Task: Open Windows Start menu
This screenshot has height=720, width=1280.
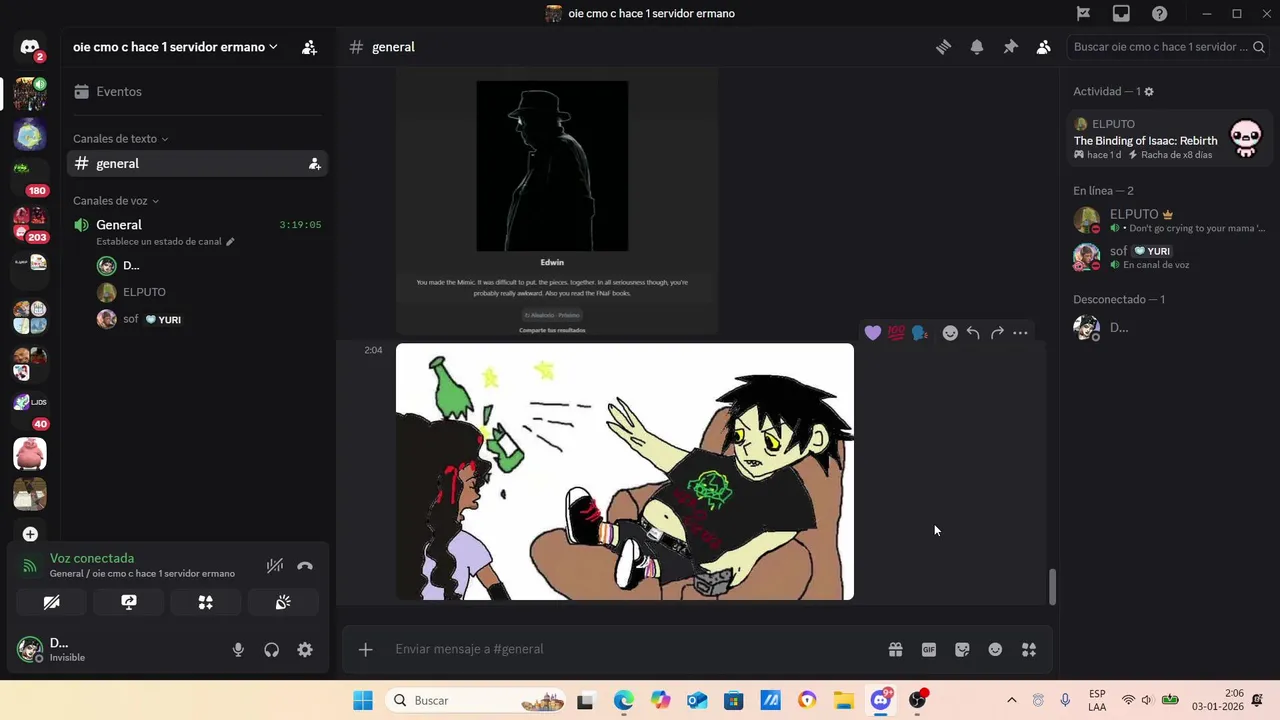Action: 363,700
